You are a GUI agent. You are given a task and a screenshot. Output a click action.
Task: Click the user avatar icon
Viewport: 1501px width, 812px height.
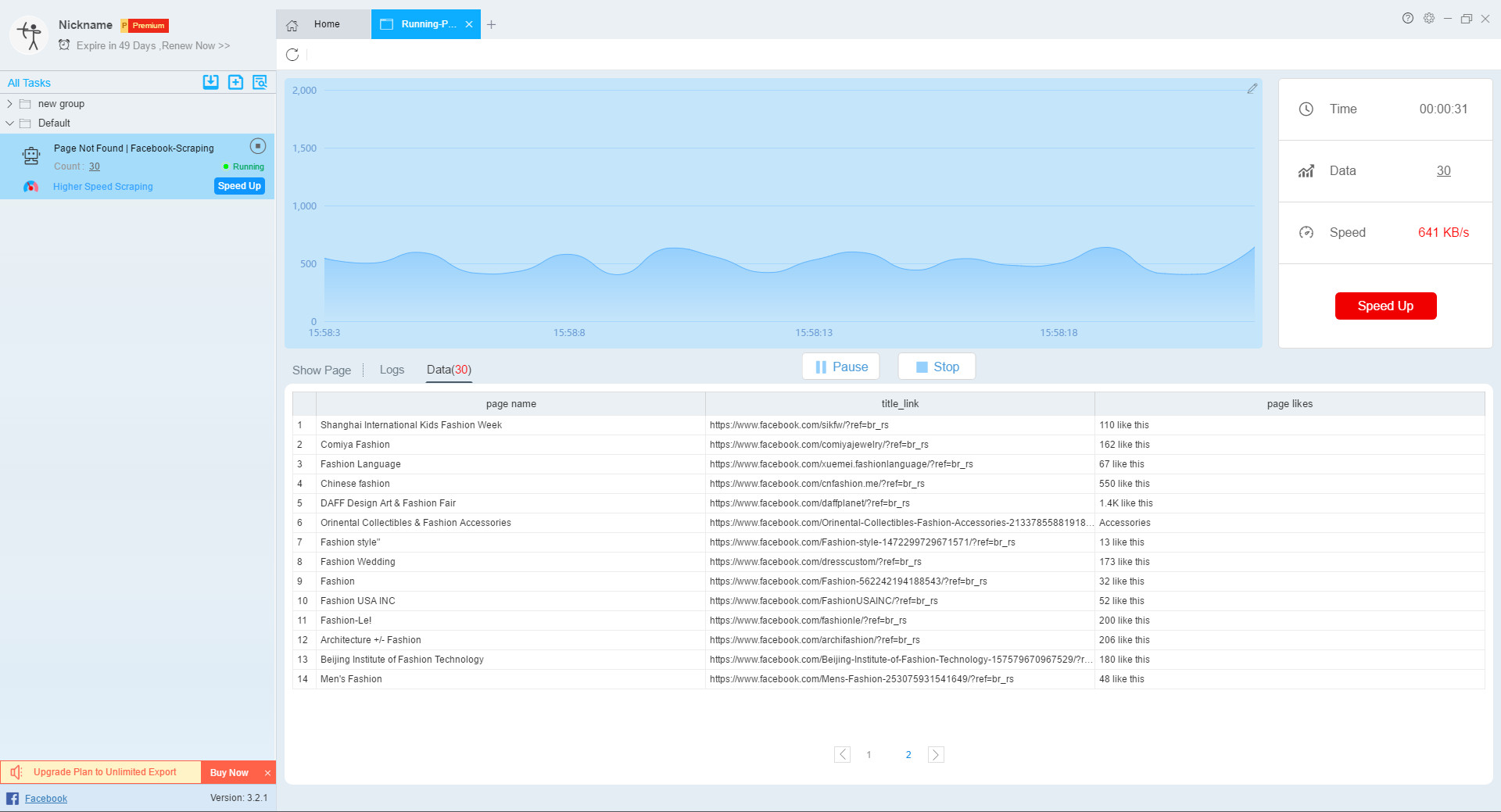(x=30, y=35)
